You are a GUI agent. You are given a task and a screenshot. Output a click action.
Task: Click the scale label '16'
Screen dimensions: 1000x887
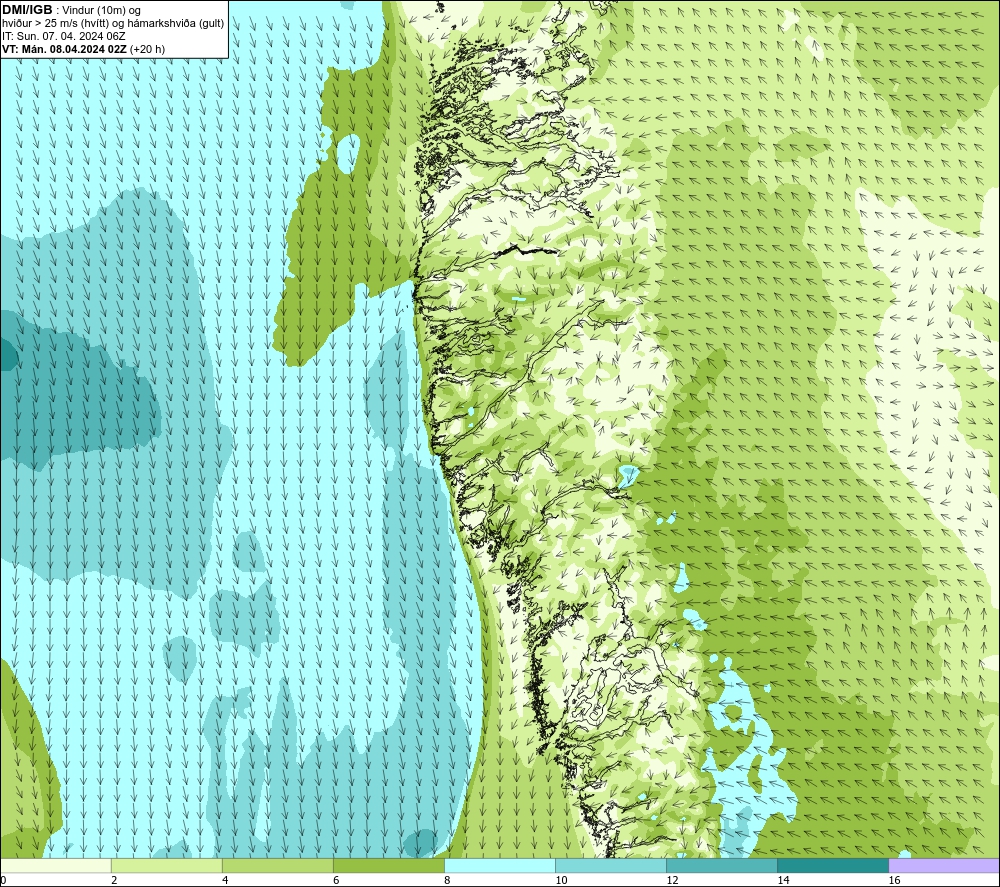click(894, 881)
